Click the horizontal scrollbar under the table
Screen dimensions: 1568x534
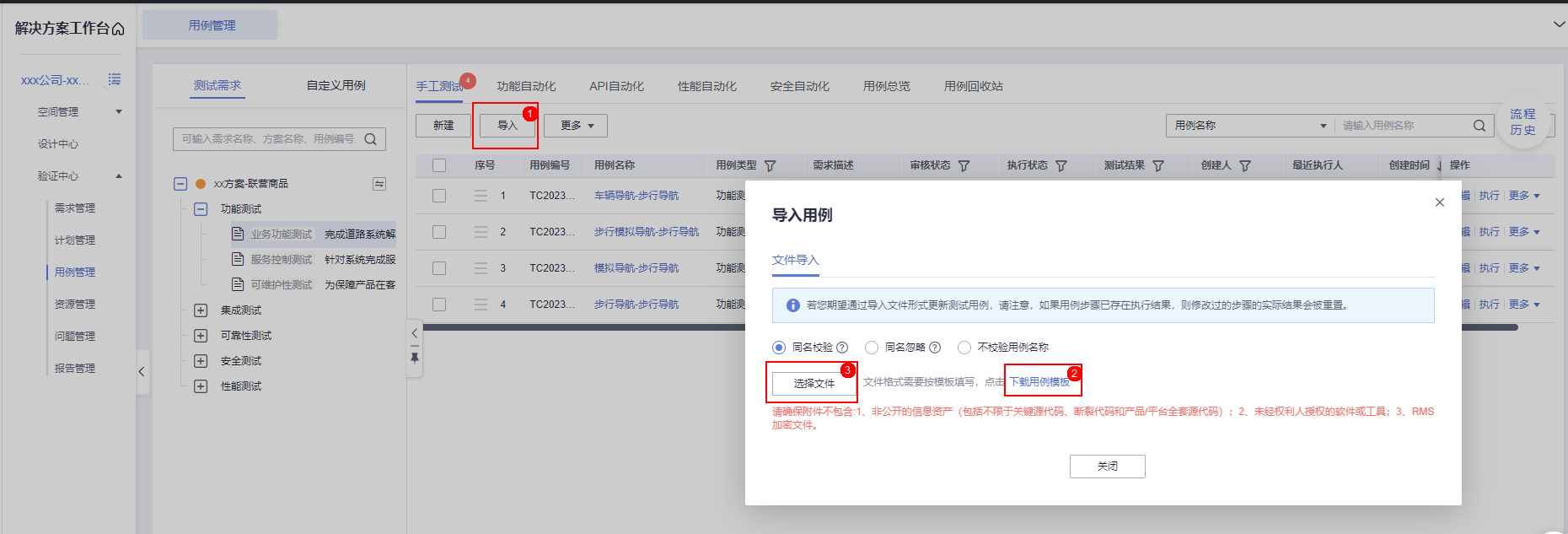coord(969,327)
